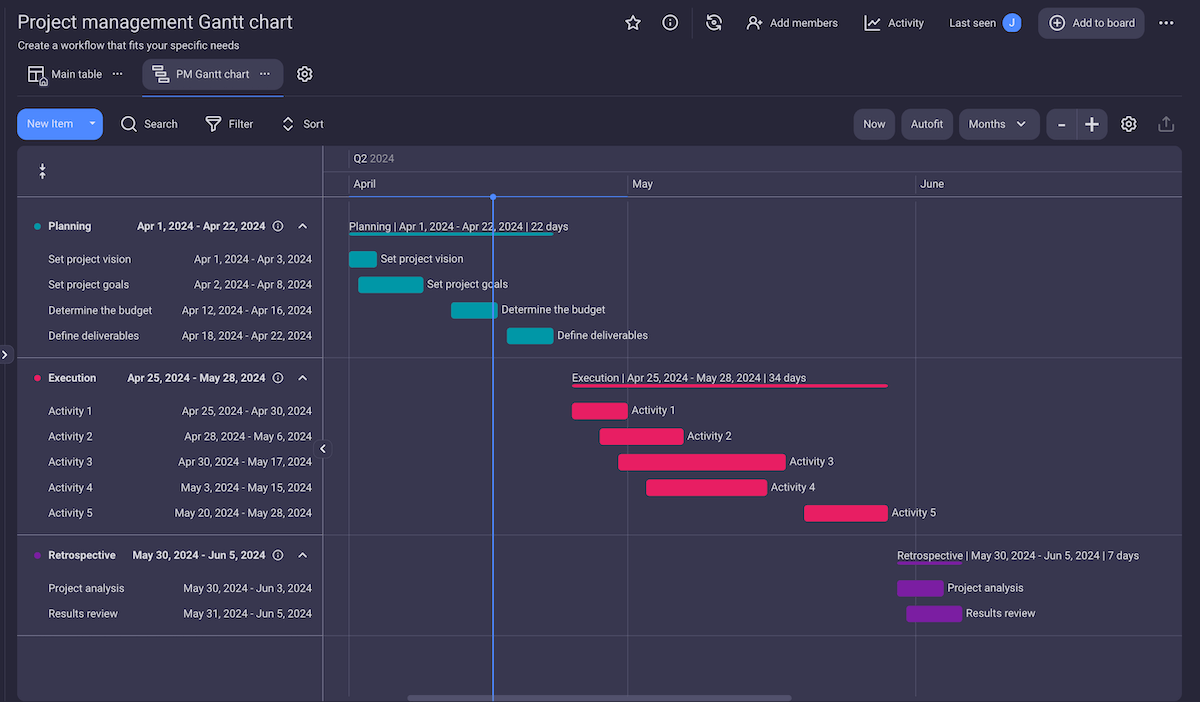The image size is (1200, 702).
Task: Click the horizontal scrollbar at the bottom
Action: (x=599, y=698)
